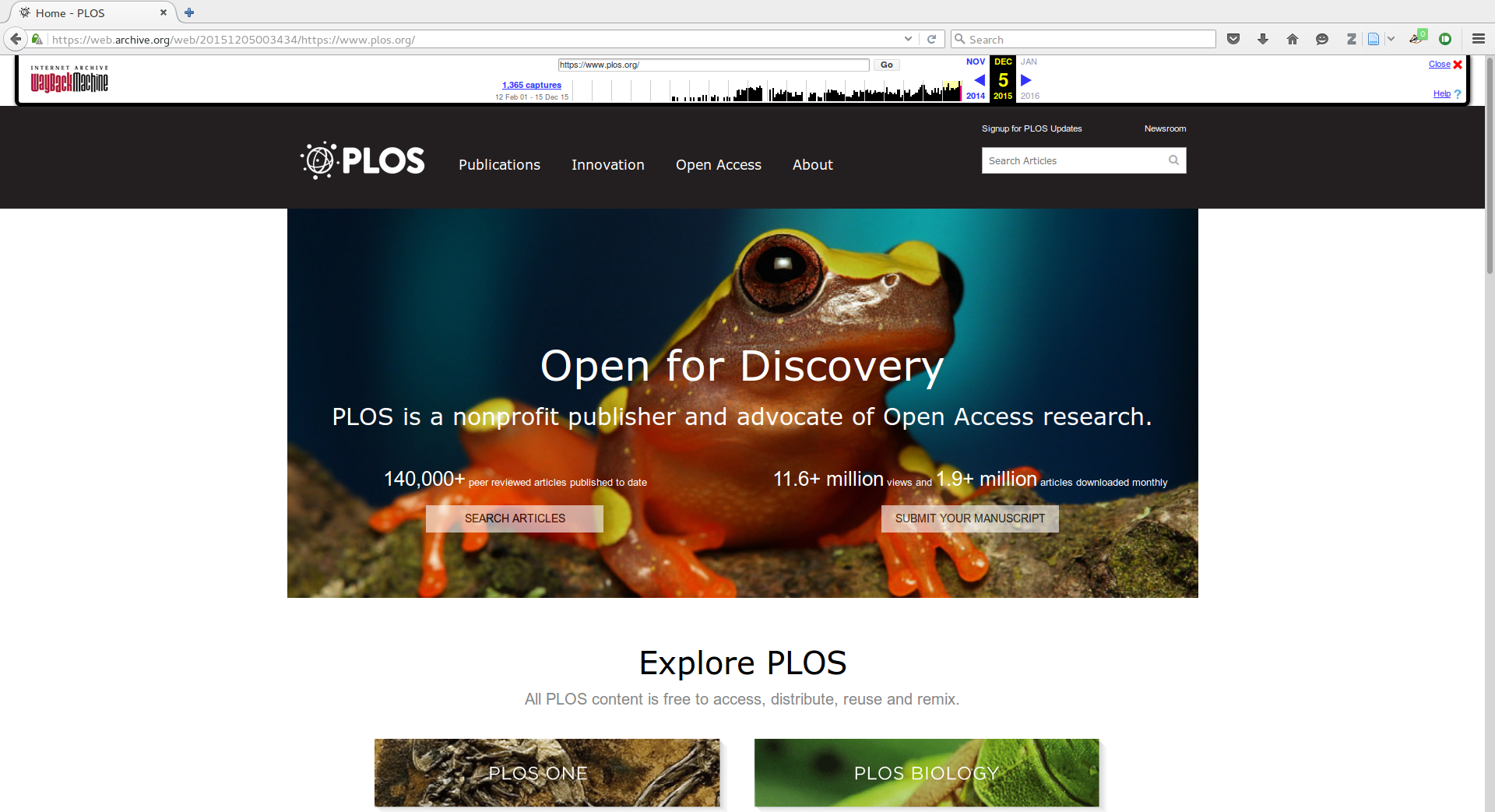
Task: Click the Zotero Z icon
Action: coord(1352,39)
